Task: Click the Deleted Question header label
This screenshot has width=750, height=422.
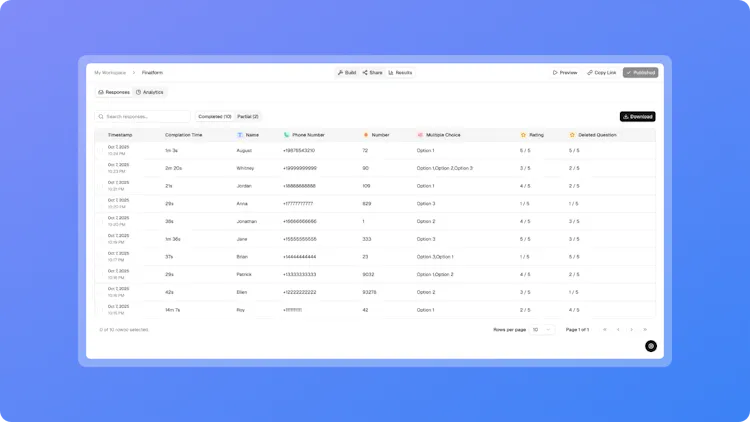Action: tap(597, 135)
